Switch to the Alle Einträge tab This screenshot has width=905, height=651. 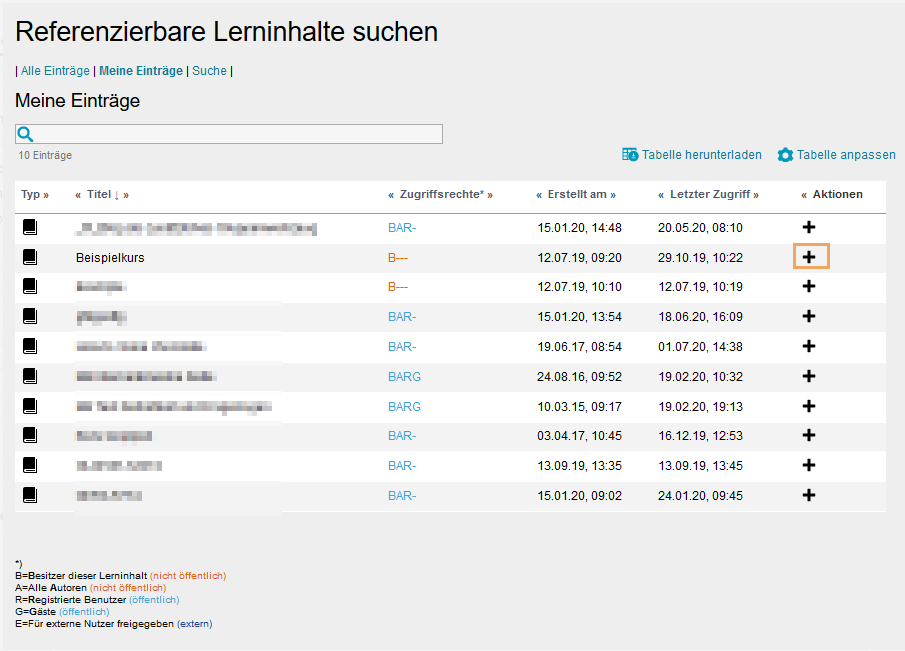[55, 70]
